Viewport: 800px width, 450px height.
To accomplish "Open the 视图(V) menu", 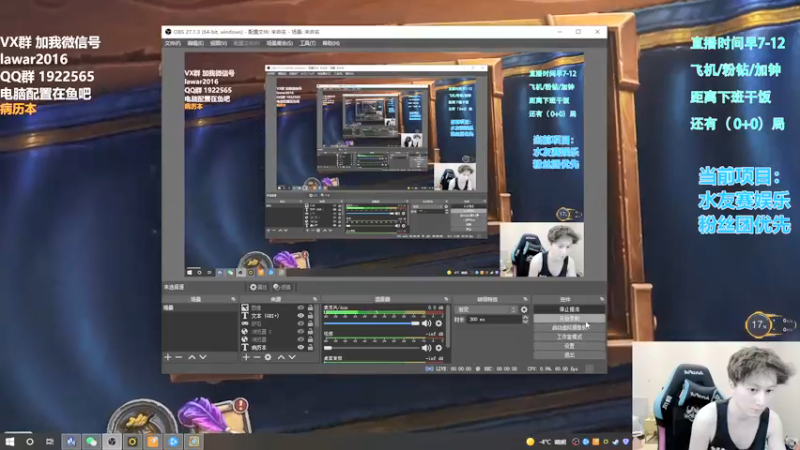I will (x=218, y=43).
